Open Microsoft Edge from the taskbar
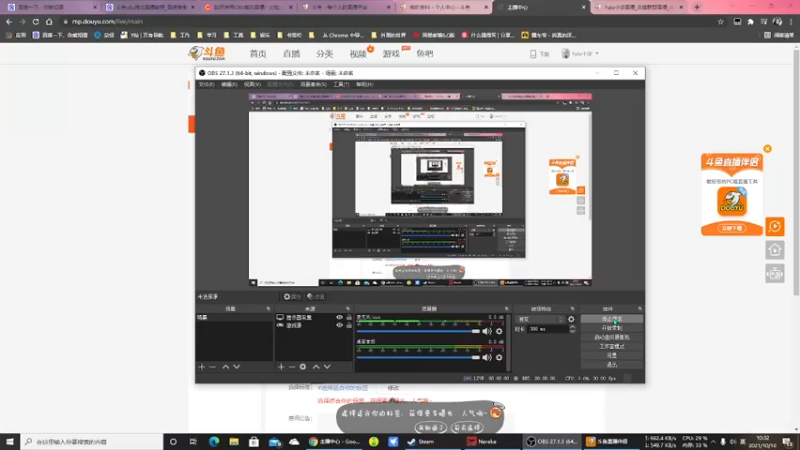Viewport: 800px width, 450px height. click(x=214, y=441)
